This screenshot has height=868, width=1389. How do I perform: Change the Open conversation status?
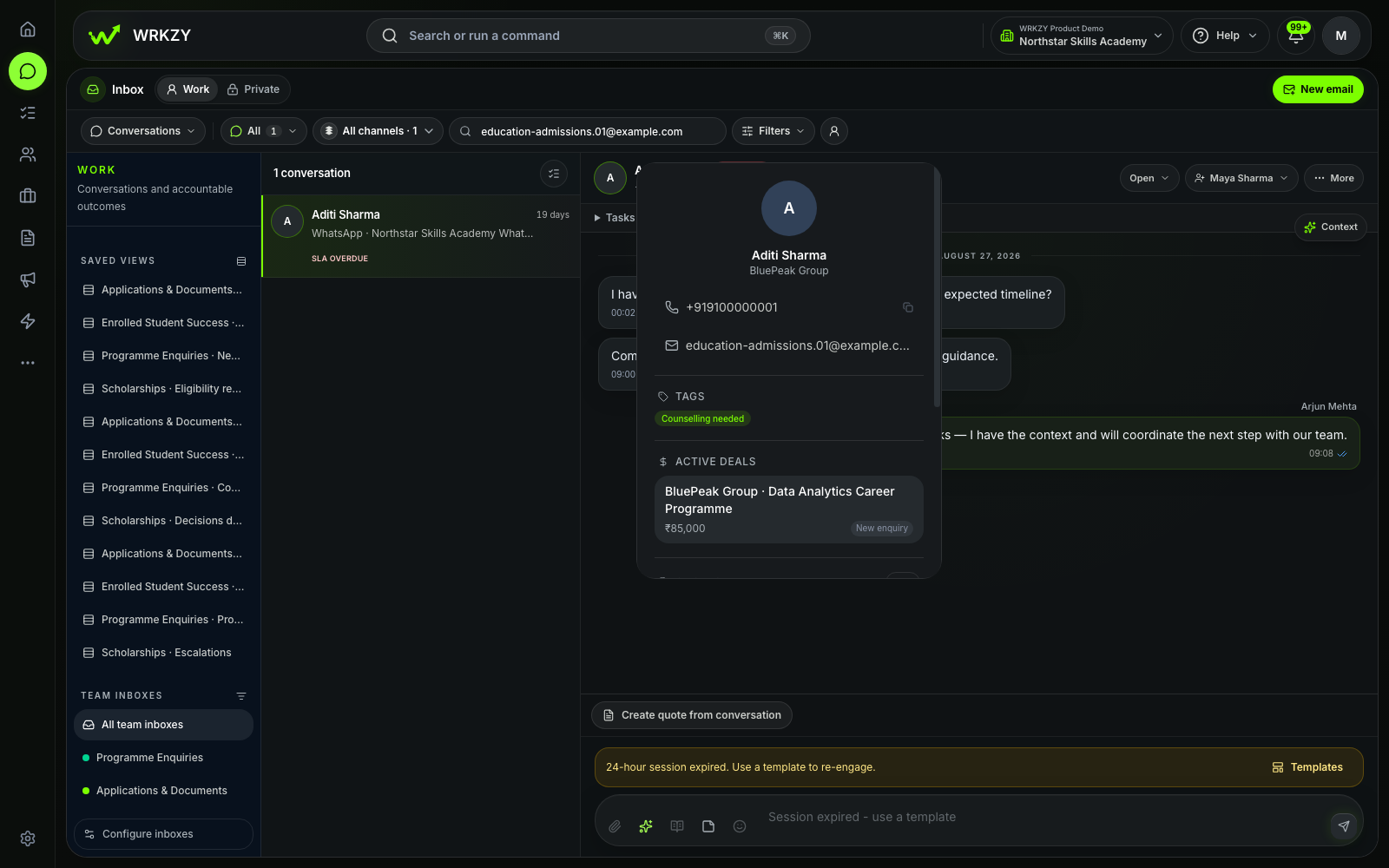click(x=1149, y=178)
